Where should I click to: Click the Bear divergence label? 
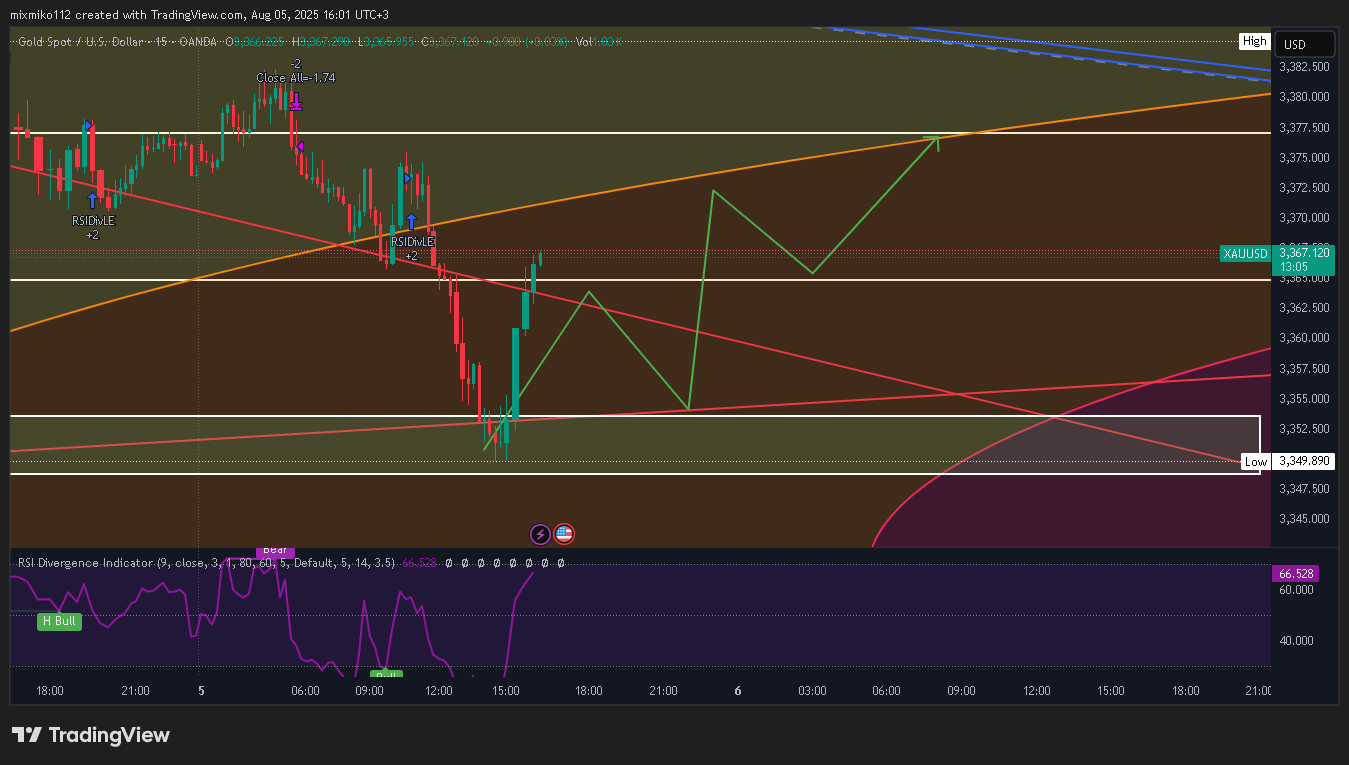tap(275, 550)
